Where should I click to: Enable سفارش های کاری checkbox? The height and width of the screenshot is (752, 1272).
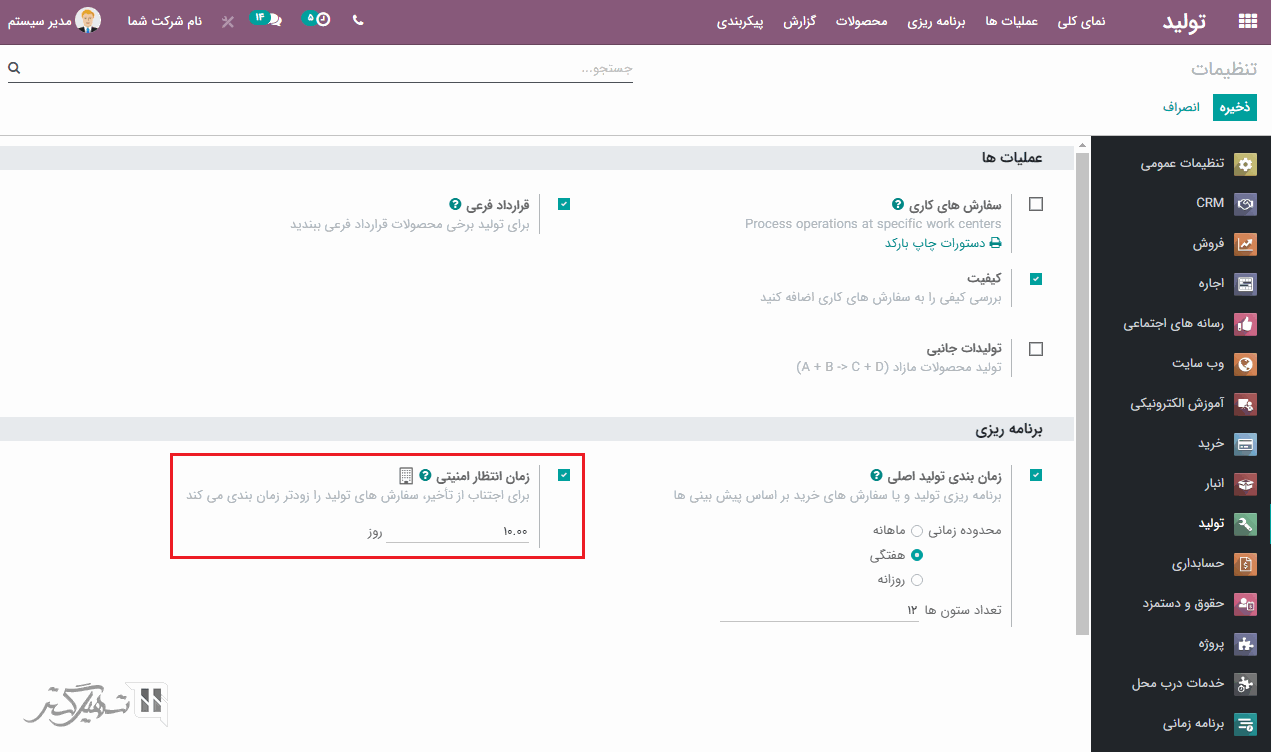click(1036, 204)
